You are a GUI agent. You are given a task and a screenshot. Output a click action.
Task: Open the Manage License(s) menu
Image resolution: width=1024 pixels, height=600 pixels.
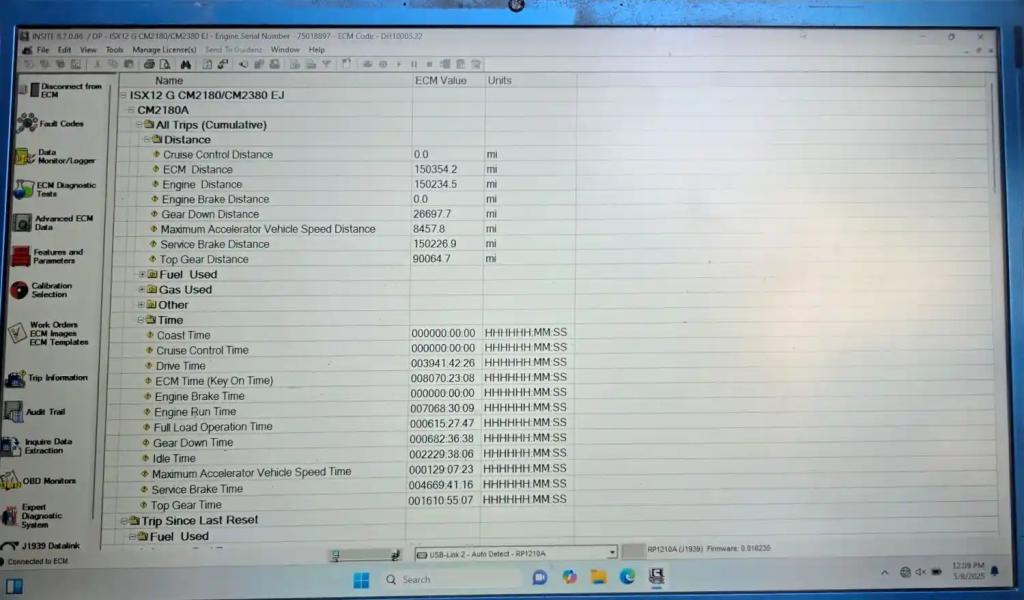[x=164, y=49]
